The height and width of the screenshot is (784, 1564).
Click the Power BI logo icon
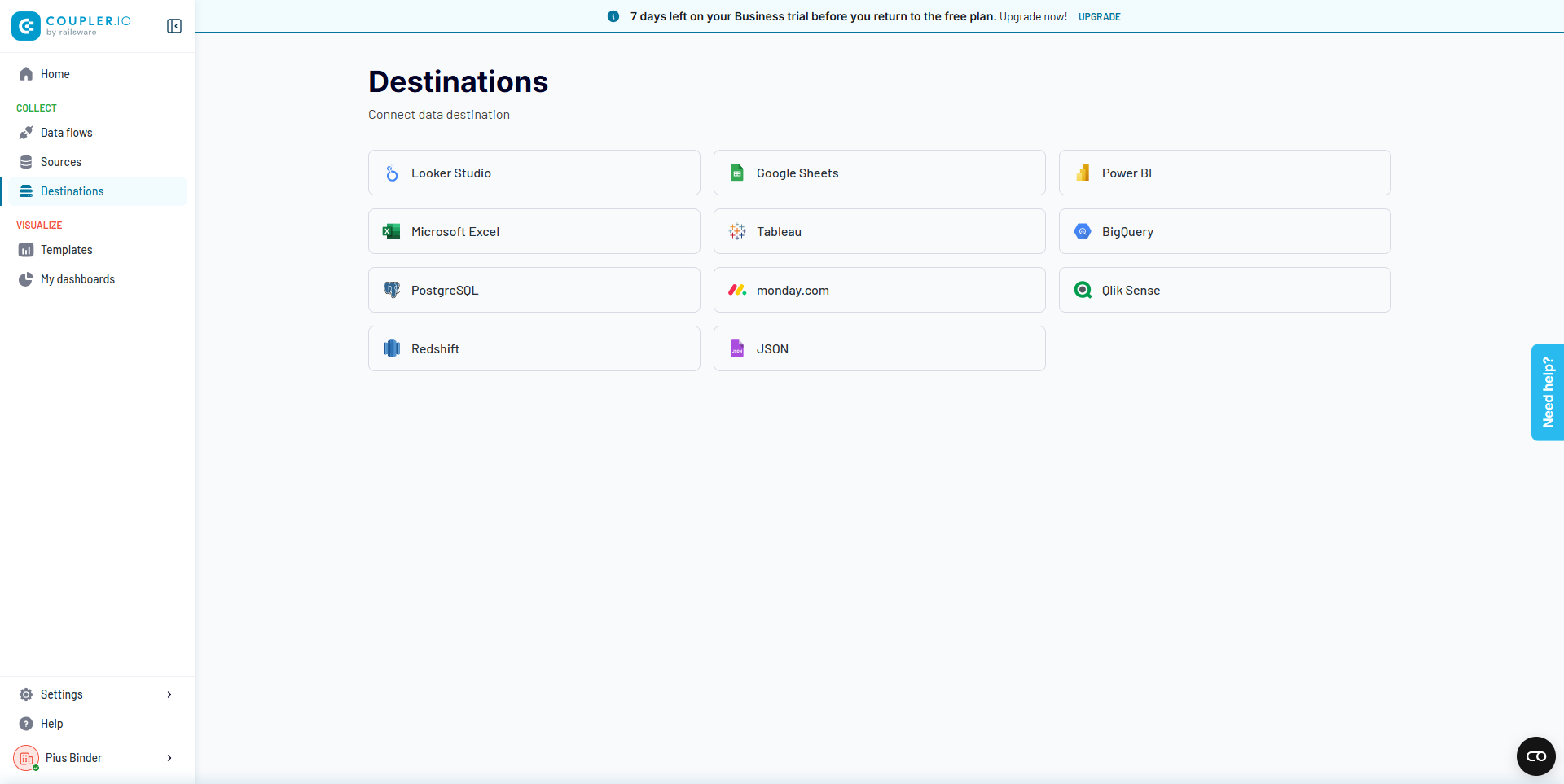click(x=1083, y=173)
